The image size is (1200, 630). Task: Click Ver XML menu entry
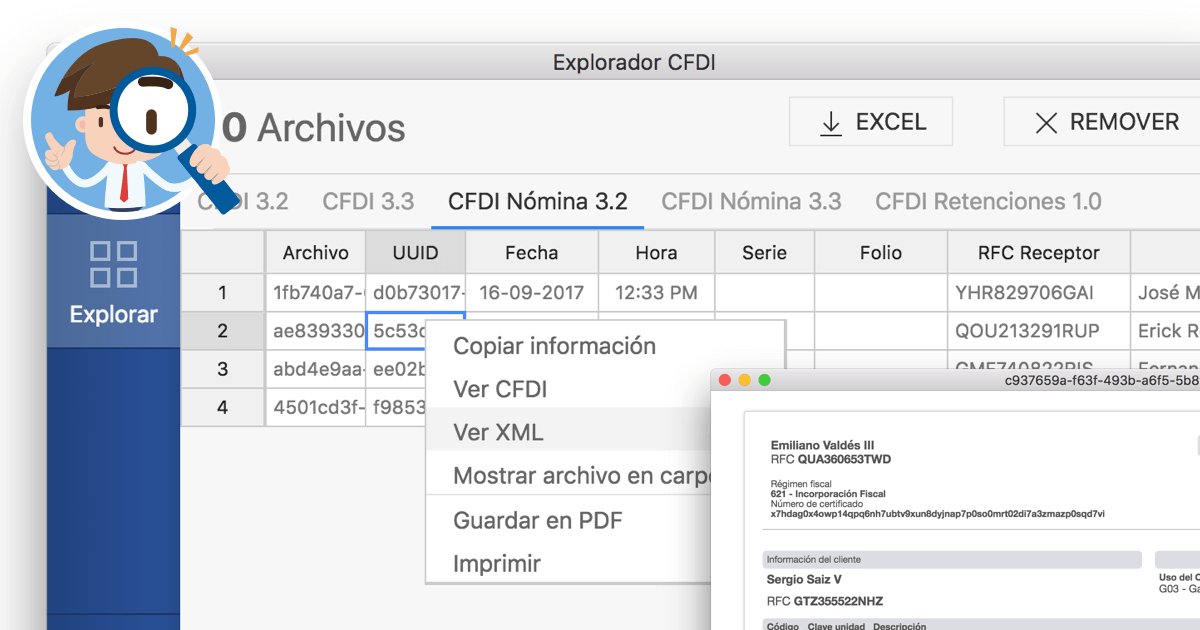click(498, 432)
